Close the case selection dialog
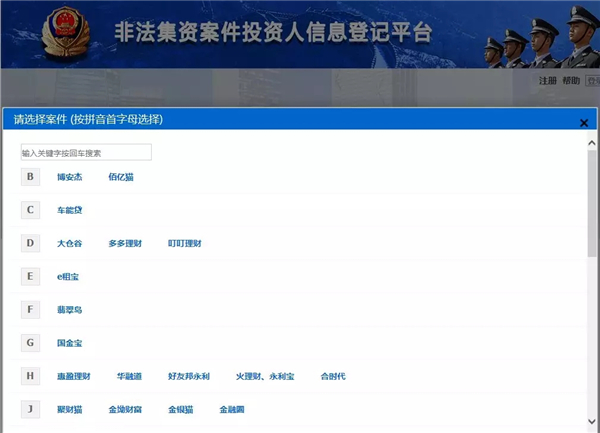The height and width of the screenshot is (433, 600). click(584, 123)
